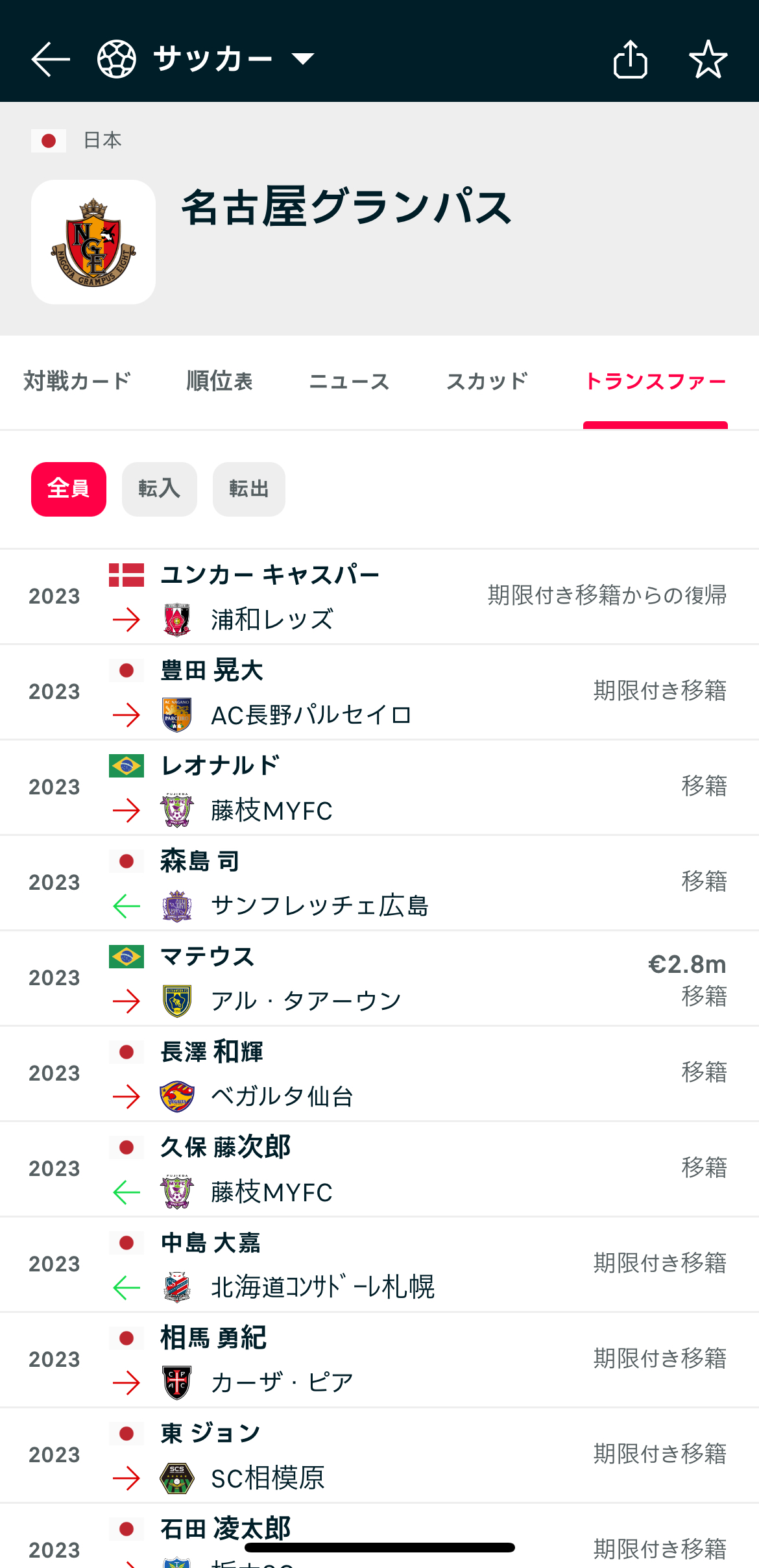
Task: Open the スカッド tab
Action: click(x=487, y=382)
